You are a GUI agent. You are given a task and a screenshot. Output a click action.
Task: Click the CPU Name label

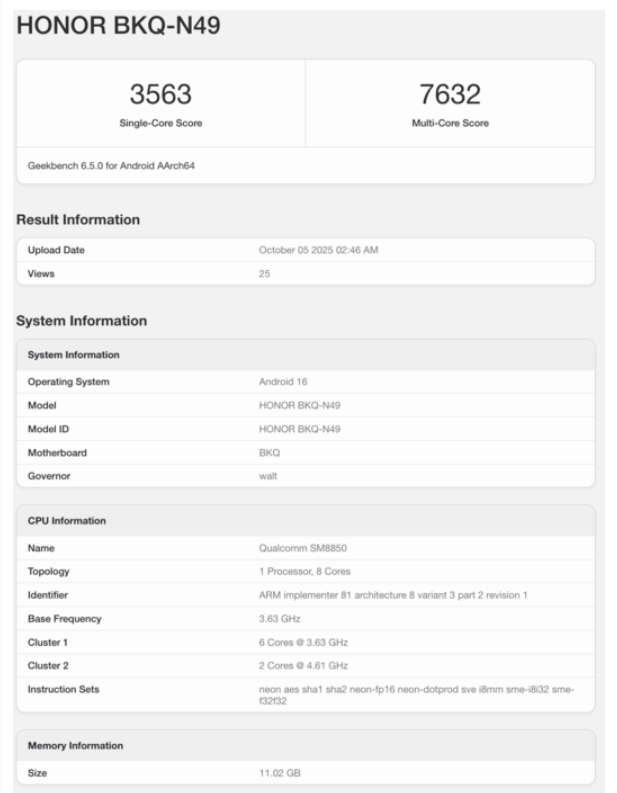[x=41, y=548]
